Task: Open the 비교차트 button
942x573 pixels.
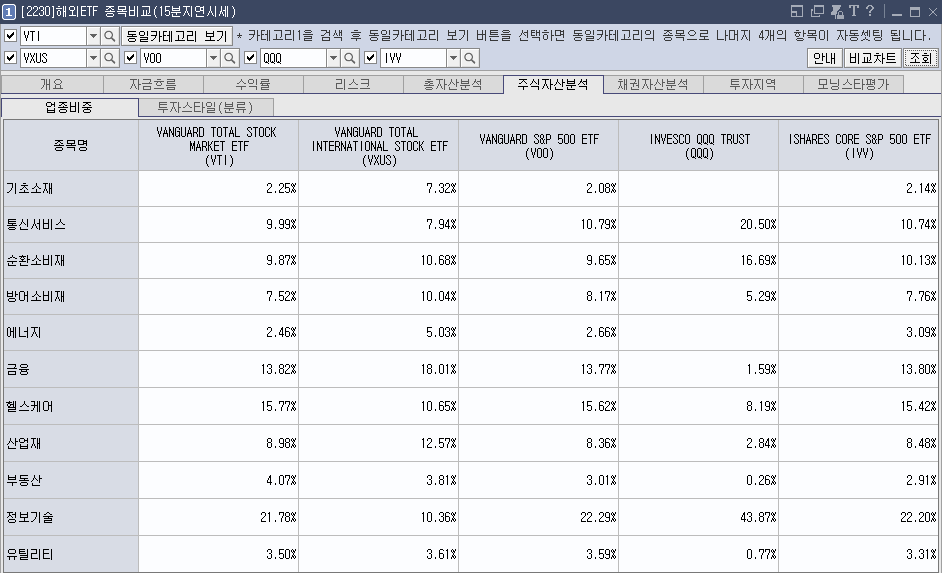Action: pos(872,58)
